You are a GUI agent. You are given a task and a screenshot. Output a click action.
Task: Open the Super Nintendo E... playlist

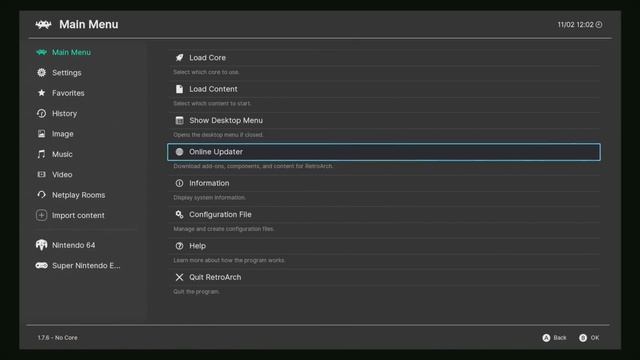86,265
